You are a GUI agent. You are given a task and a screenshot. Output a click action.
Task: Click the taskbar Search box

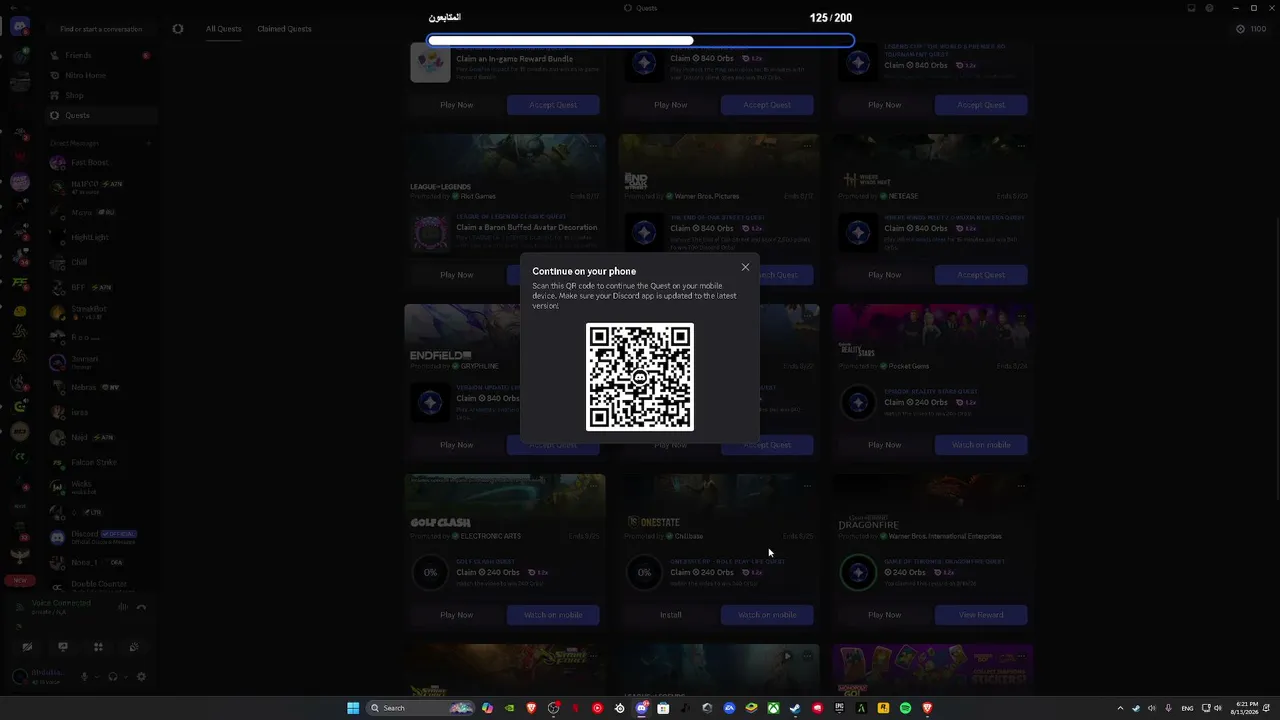420,708
